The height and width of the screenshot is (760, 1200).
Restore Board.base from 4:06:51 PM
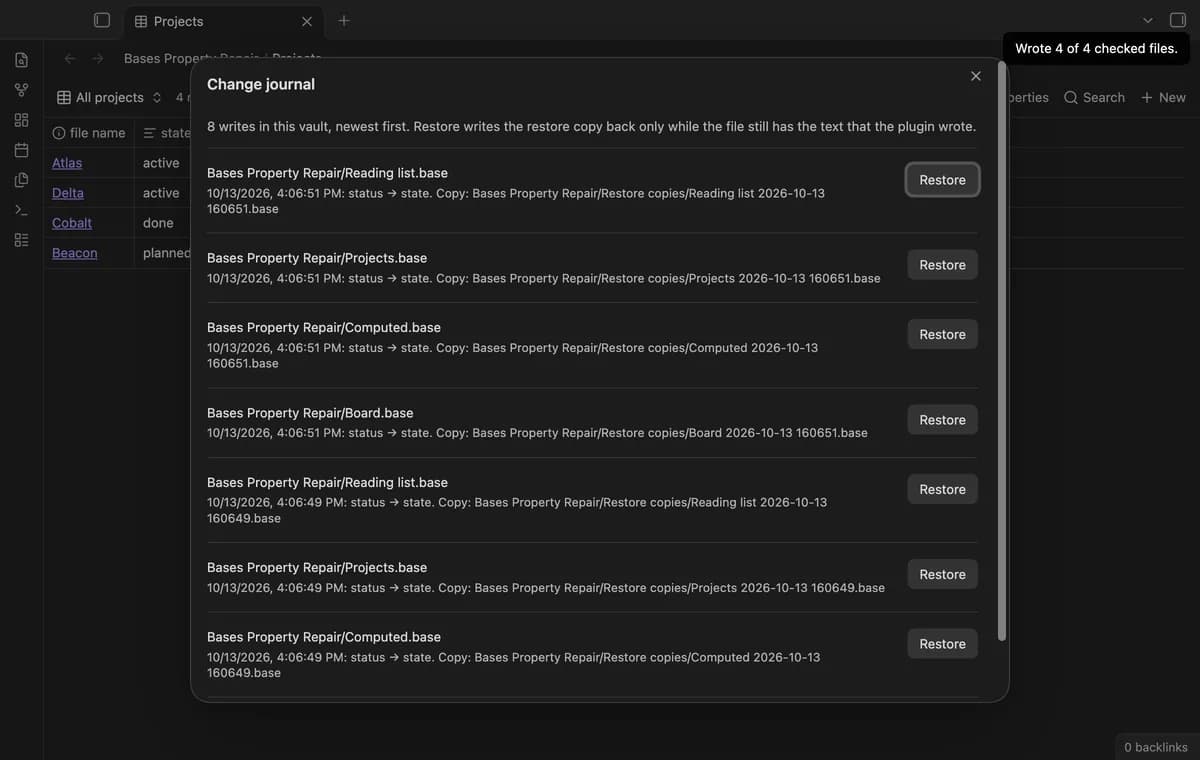(x=942, y=420)
